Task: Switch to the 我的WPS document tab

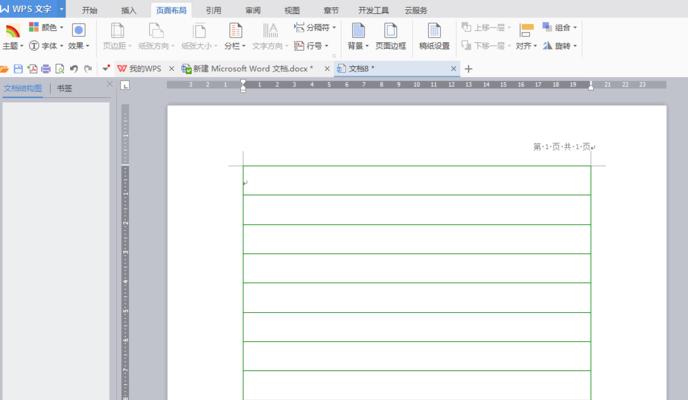Action: click(x=140, y=68)
